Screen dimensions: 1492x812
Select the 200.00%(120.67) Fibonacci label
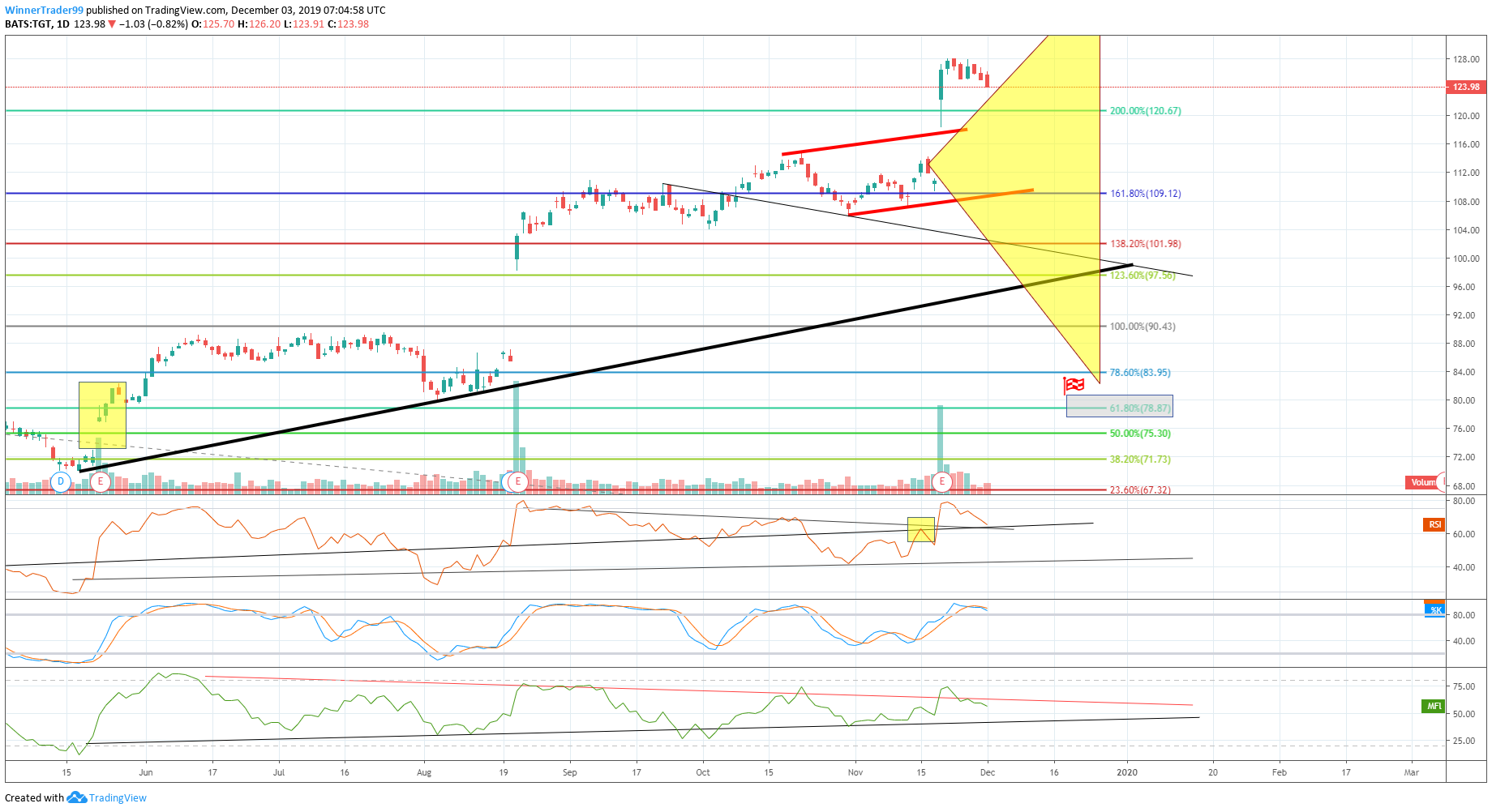(1145, 111)
